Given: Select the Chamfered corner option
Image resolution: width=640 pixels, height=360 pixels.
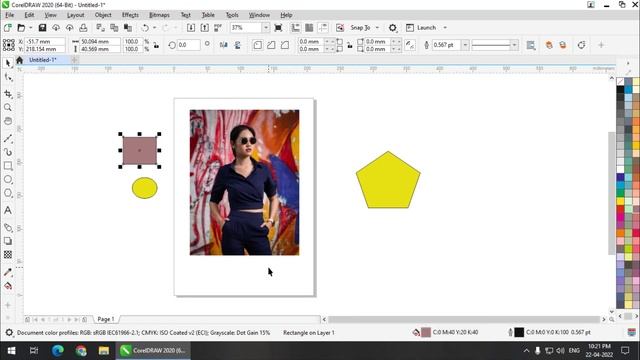Looking at the screenshot, I should [285, 45].
